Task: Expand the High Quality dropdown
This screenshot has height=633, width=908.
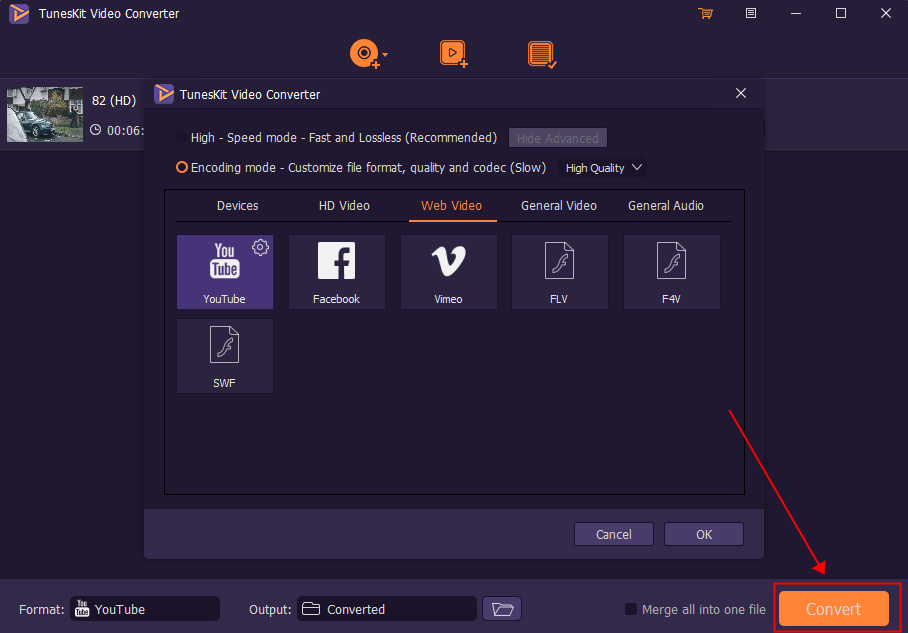Action: click(x=602, y=168)
